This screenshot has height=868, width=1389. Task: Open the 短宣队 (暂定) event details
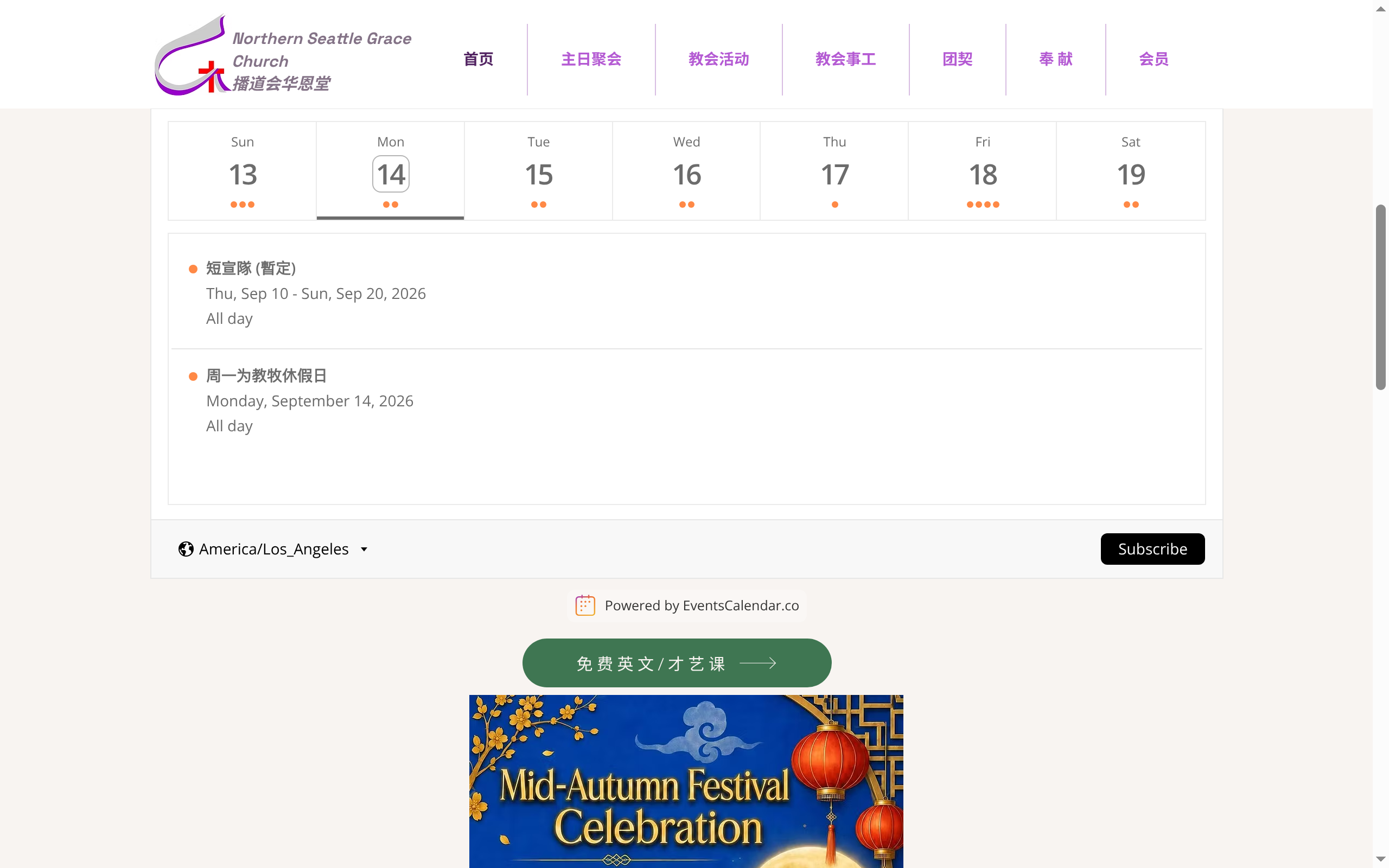[251, 268]
